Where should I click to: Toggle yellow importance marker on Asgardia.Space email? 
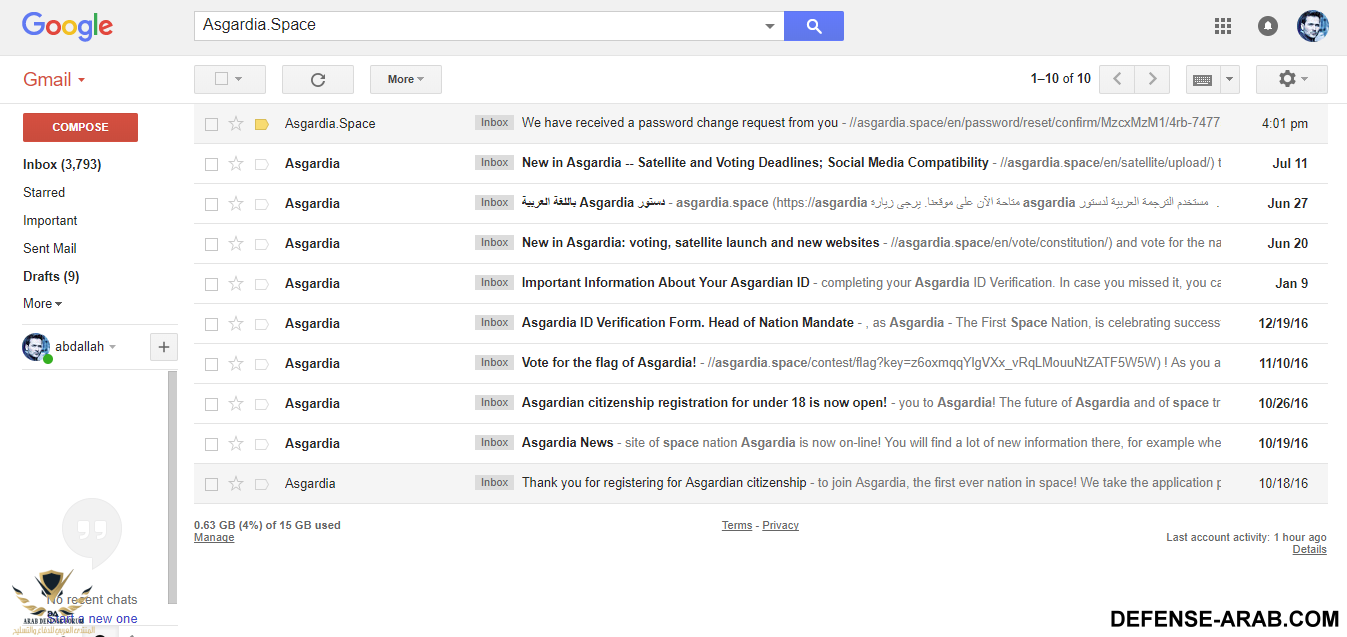[x=262, y=124]
